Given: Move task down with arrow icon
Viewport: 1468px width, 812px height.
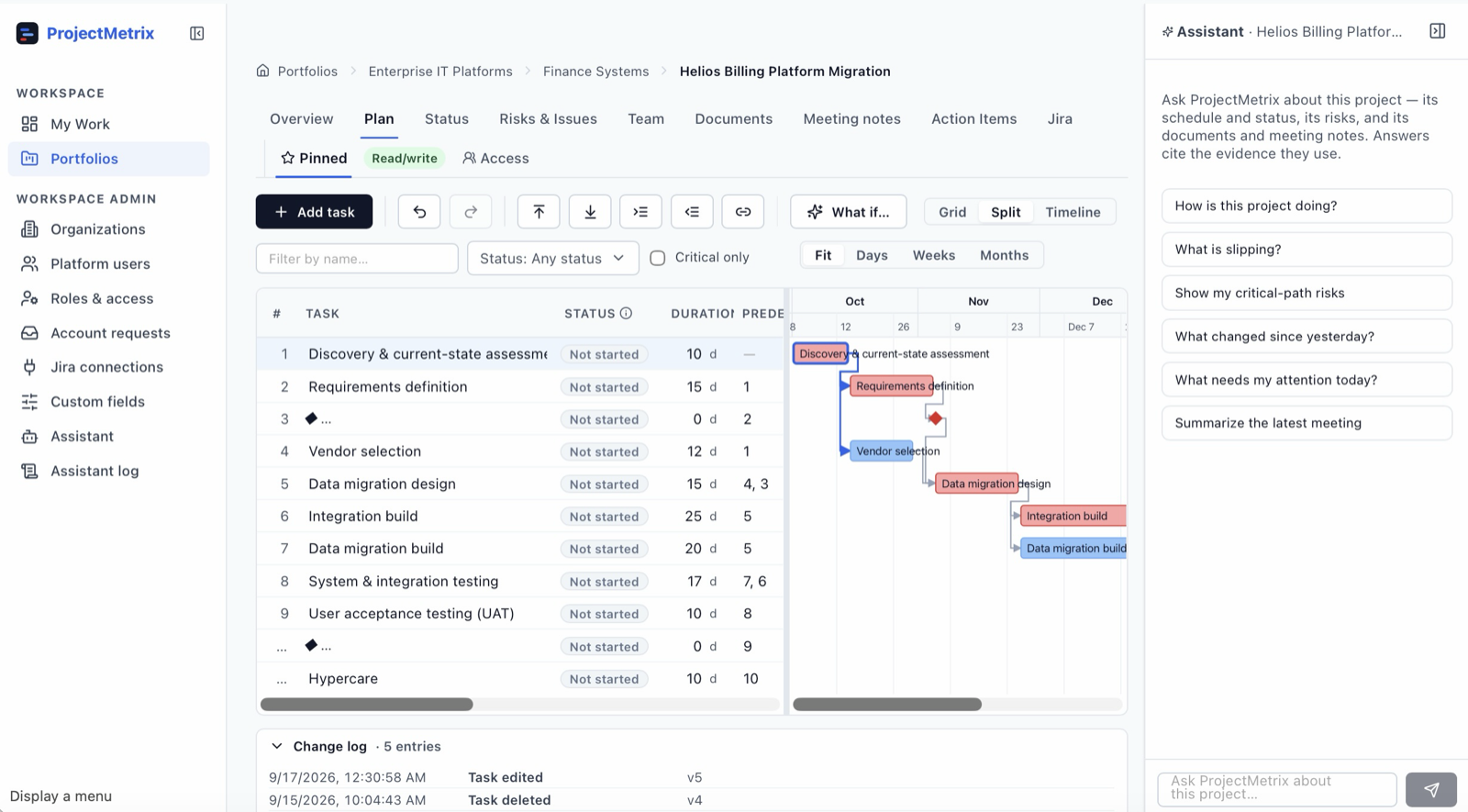Looking at the screenshot, I should coord(590,212).
